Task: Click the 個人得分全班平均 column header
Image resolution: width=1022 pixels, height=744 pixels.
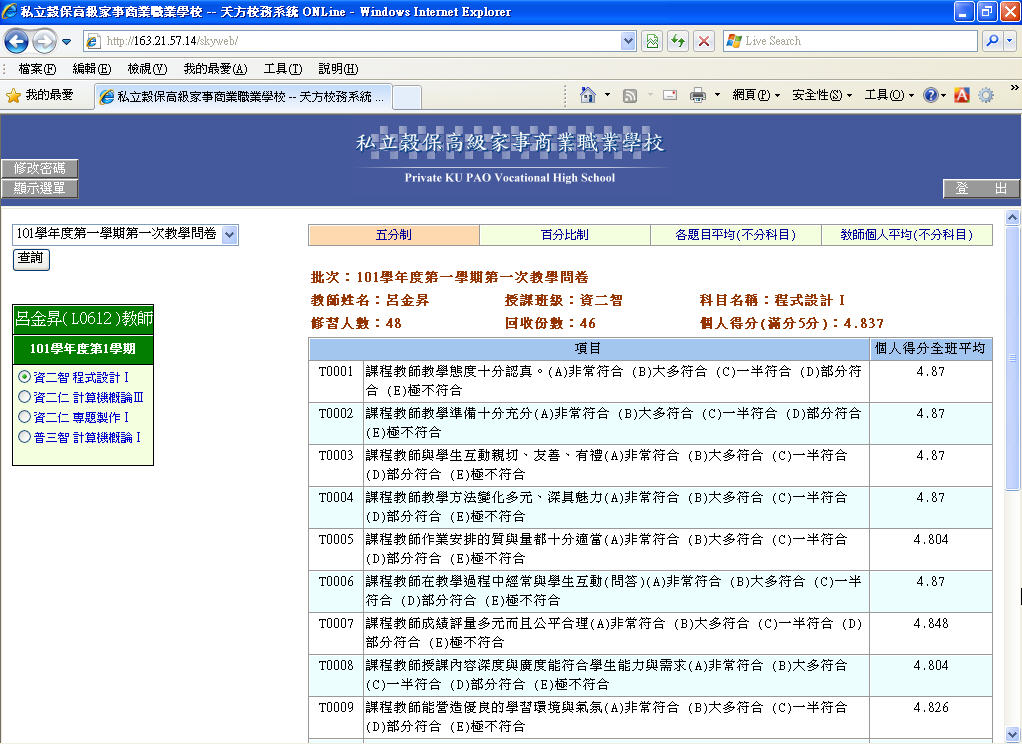Action: coord(930,349)
